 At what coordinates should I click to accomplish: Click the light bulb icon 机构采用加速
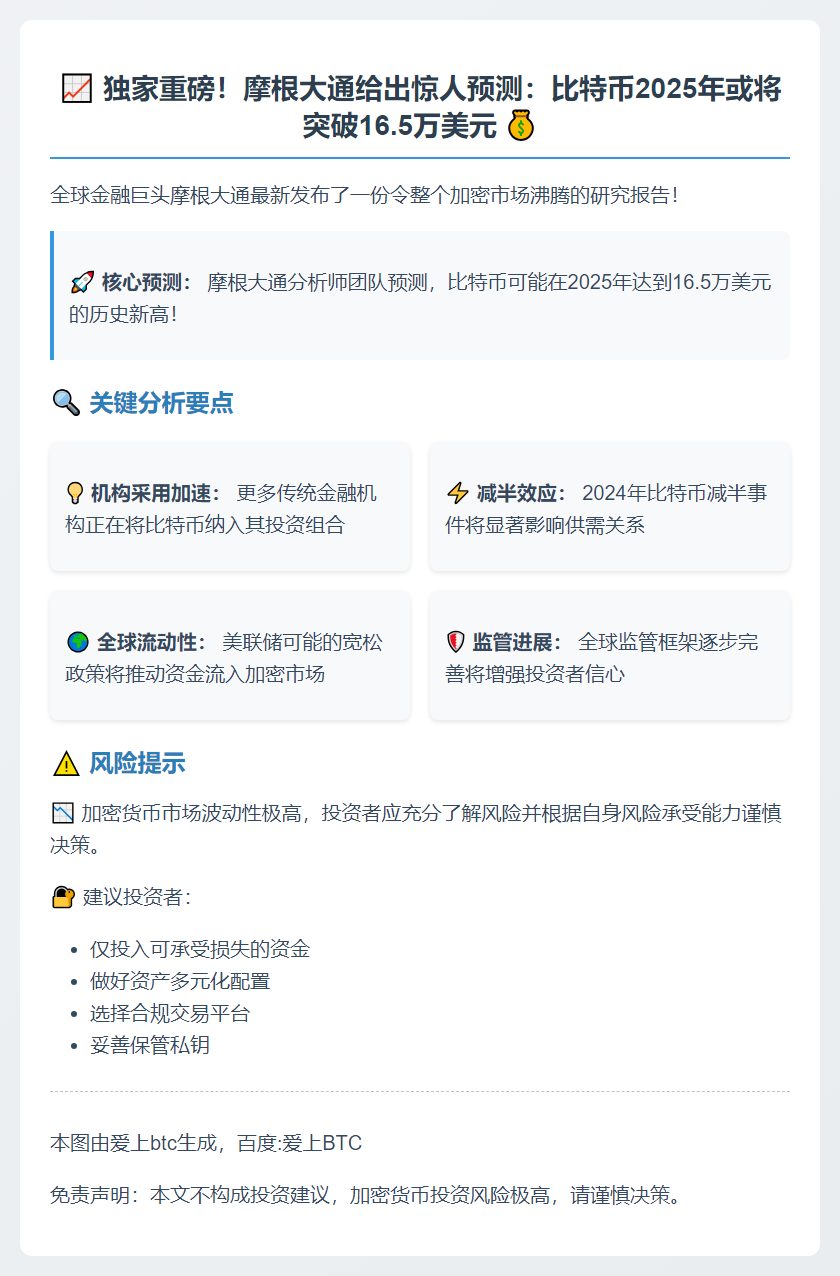(74, 493)
